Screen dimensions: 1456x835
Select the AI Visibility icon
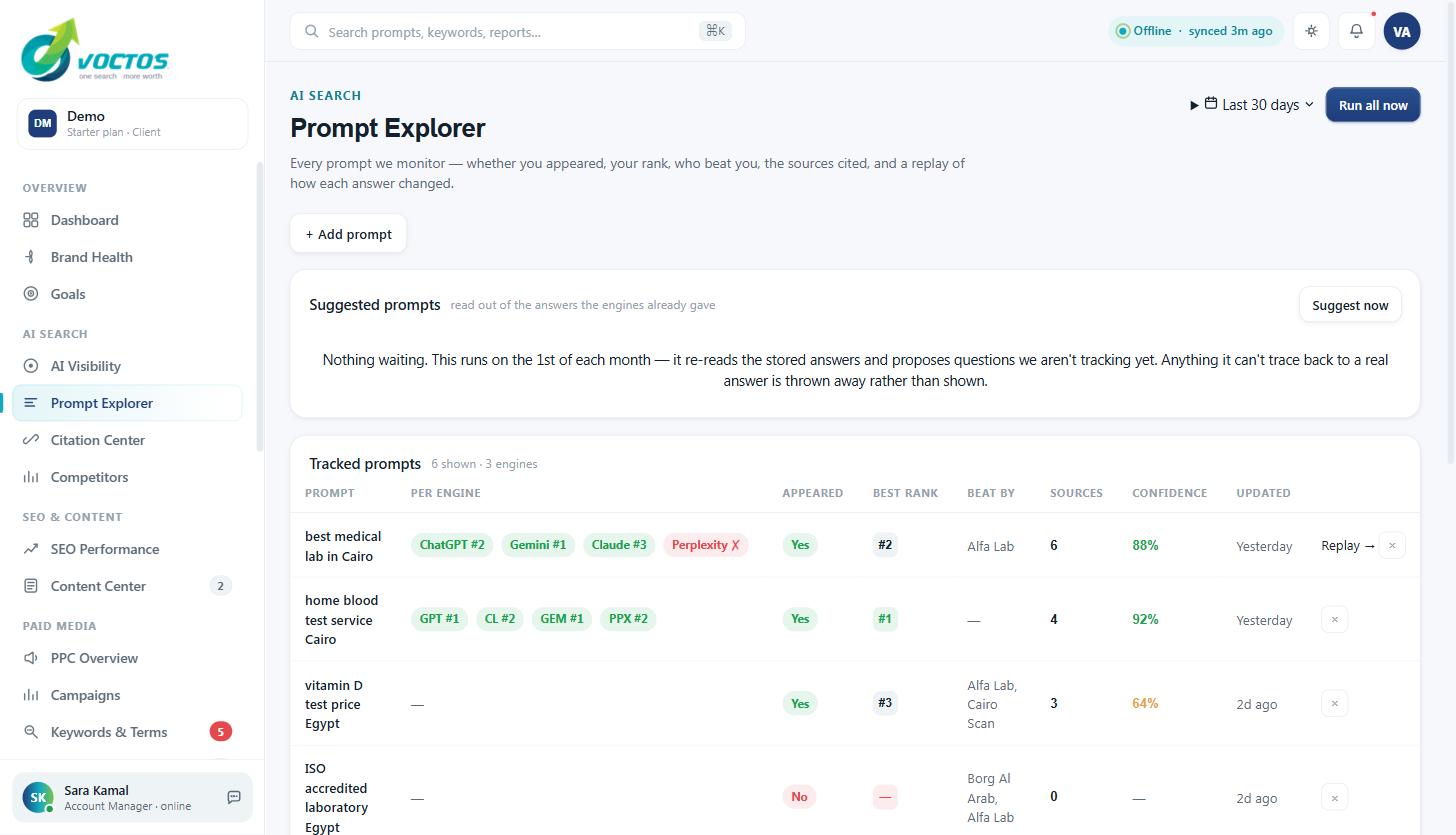coord(31,366)
